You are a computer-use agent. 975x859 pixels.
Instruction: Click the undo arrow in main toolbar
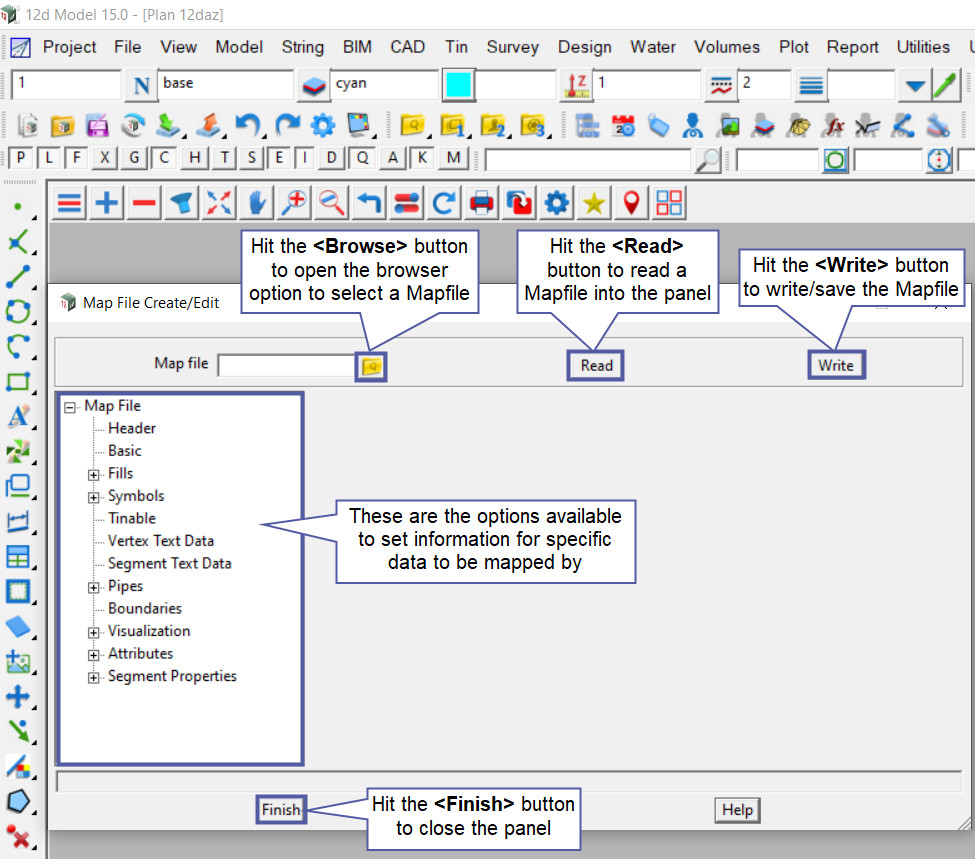click(x=247, y=125)
